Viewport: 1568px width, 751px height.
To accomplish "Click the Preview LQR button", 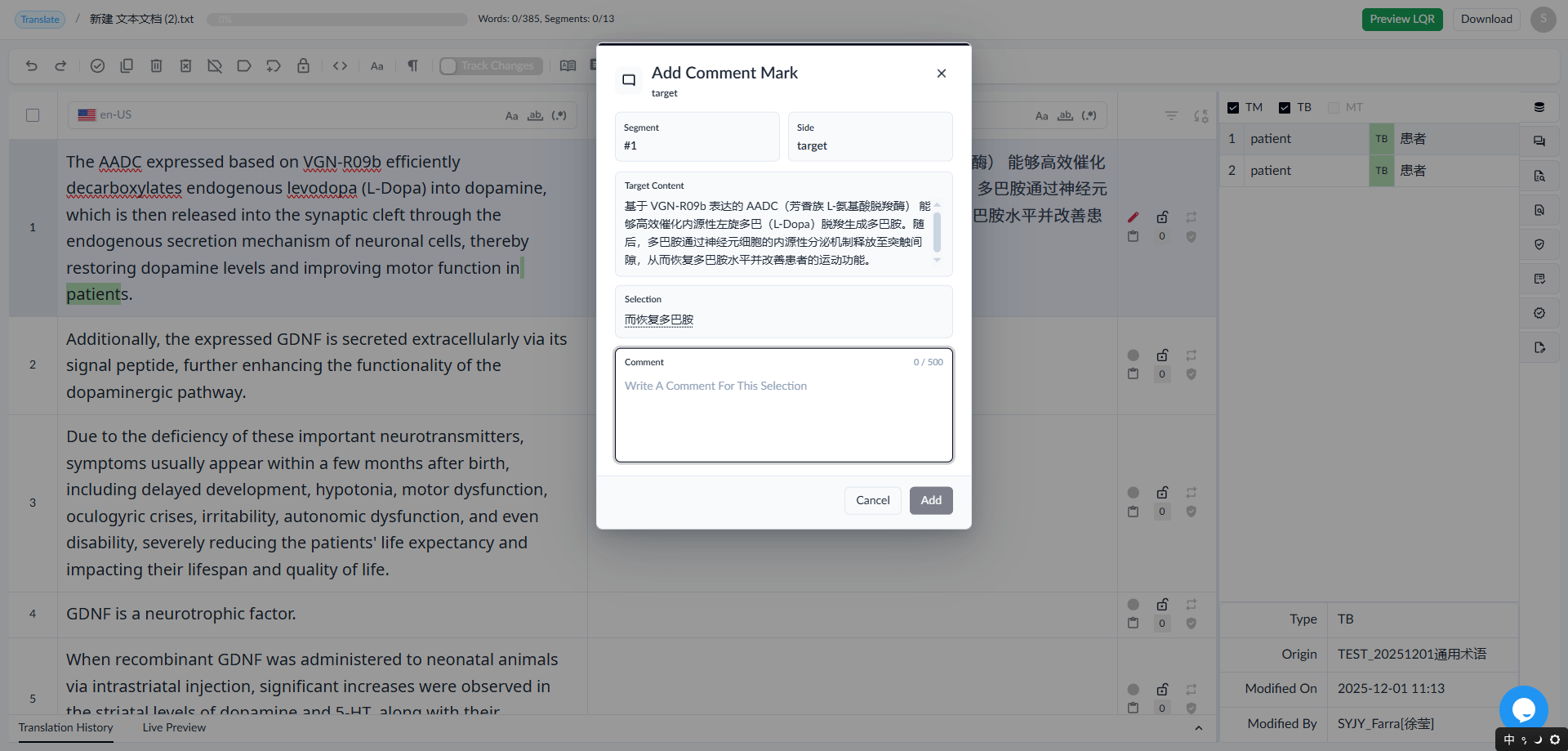I will [1402, 19].
